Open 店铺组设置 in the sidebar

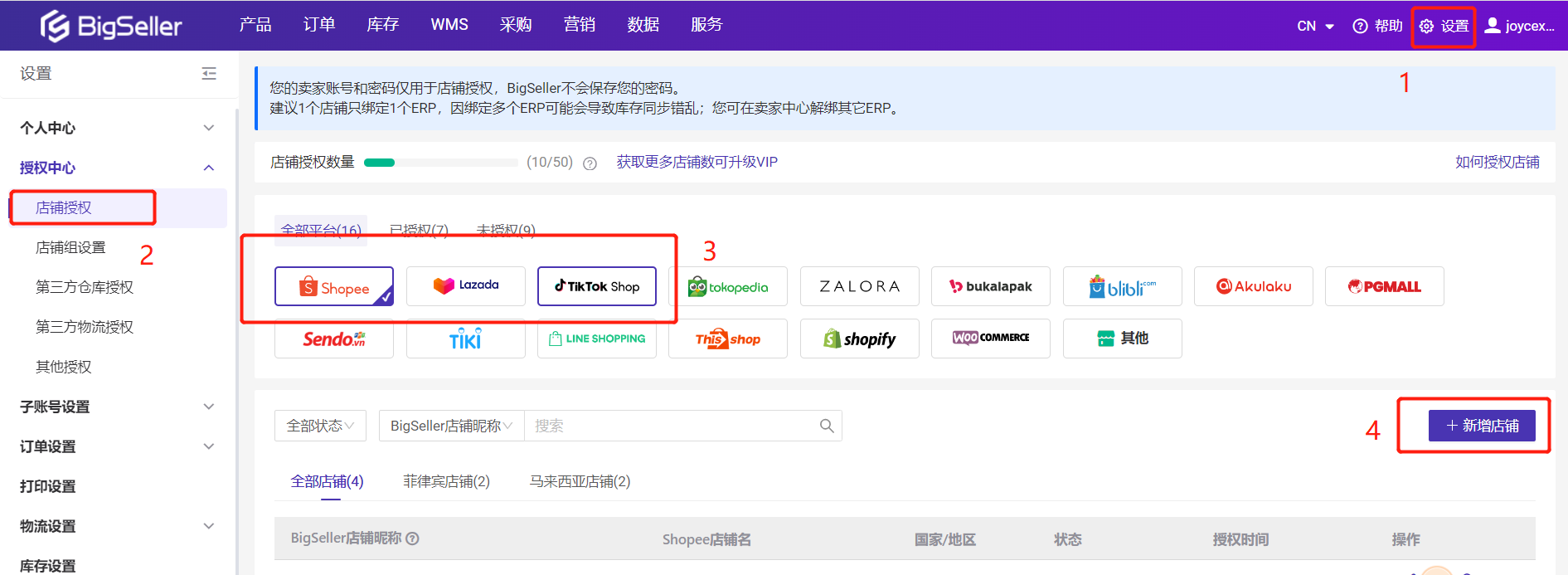click(x=70, y=247)
